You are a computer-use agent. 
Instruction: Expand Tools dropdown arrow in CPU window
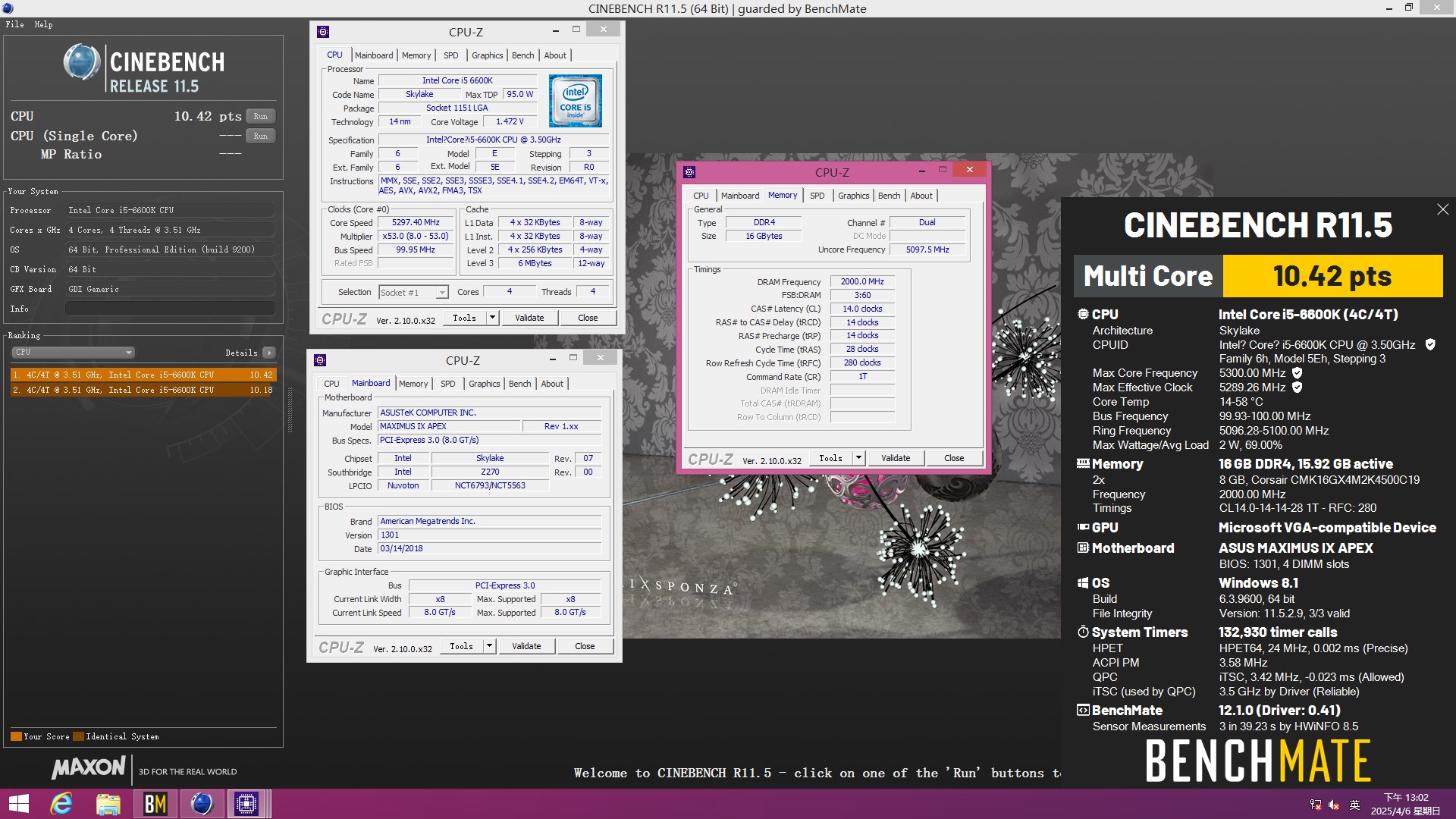pos(492,318)
